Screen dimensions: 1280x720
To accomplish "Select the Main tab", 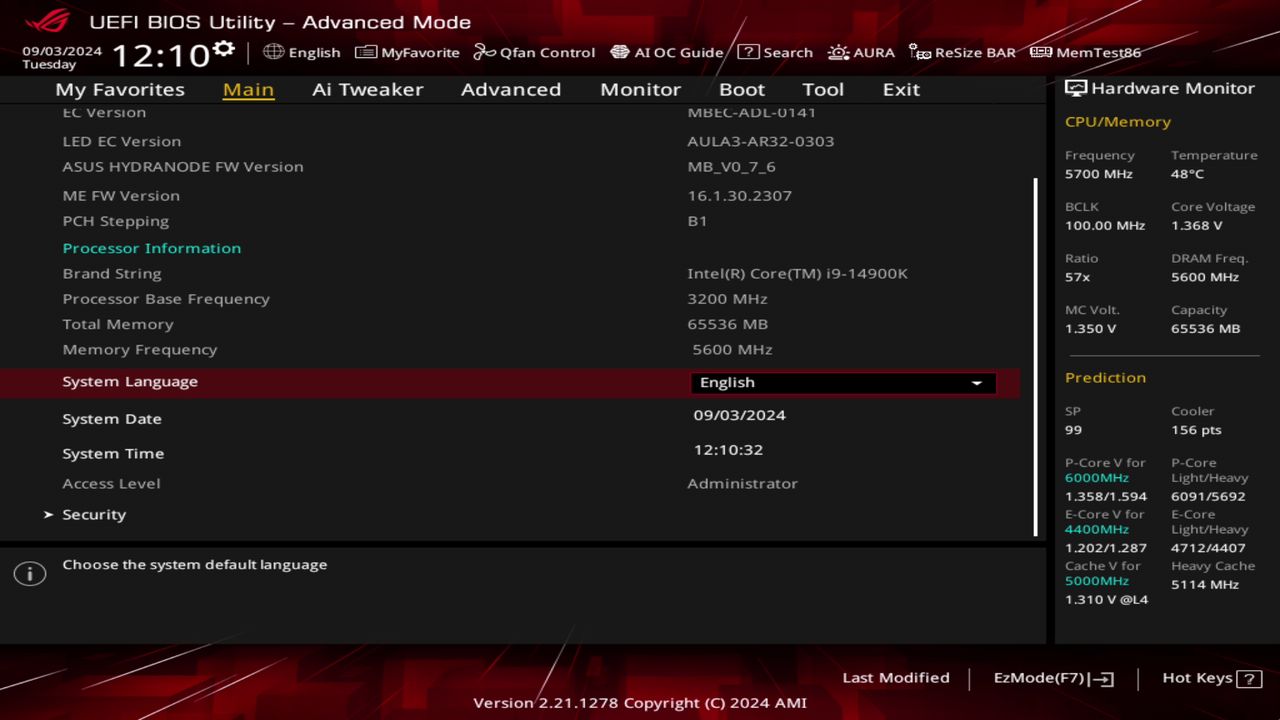I will pos(248,89).
